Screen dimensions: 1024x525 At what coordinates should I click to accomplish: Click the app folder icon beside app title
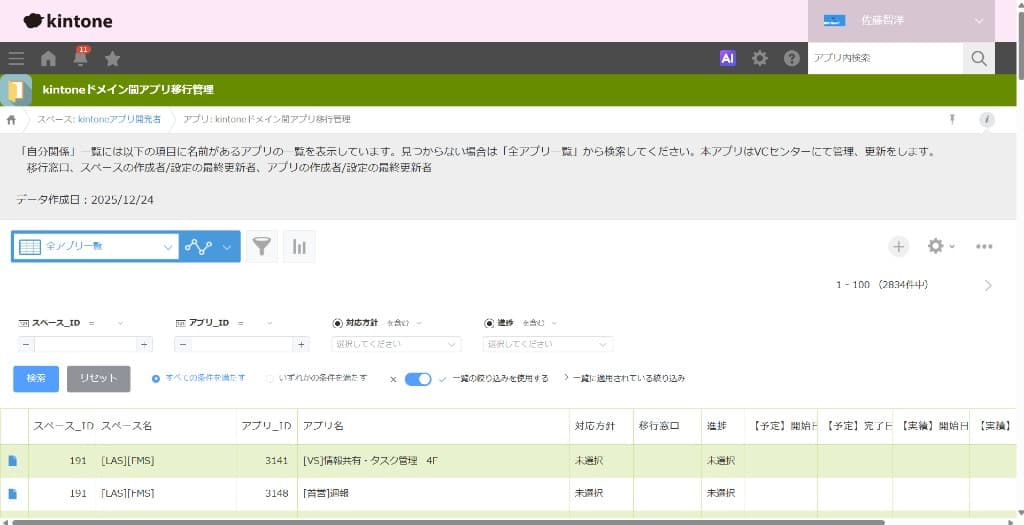(x=16, y=90)
